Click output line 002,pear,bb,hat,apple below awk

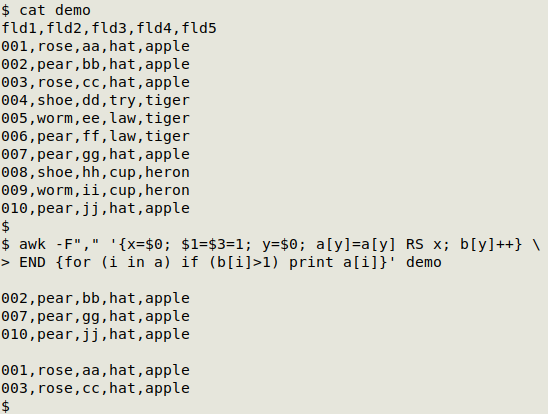click(x=95, y=298)
